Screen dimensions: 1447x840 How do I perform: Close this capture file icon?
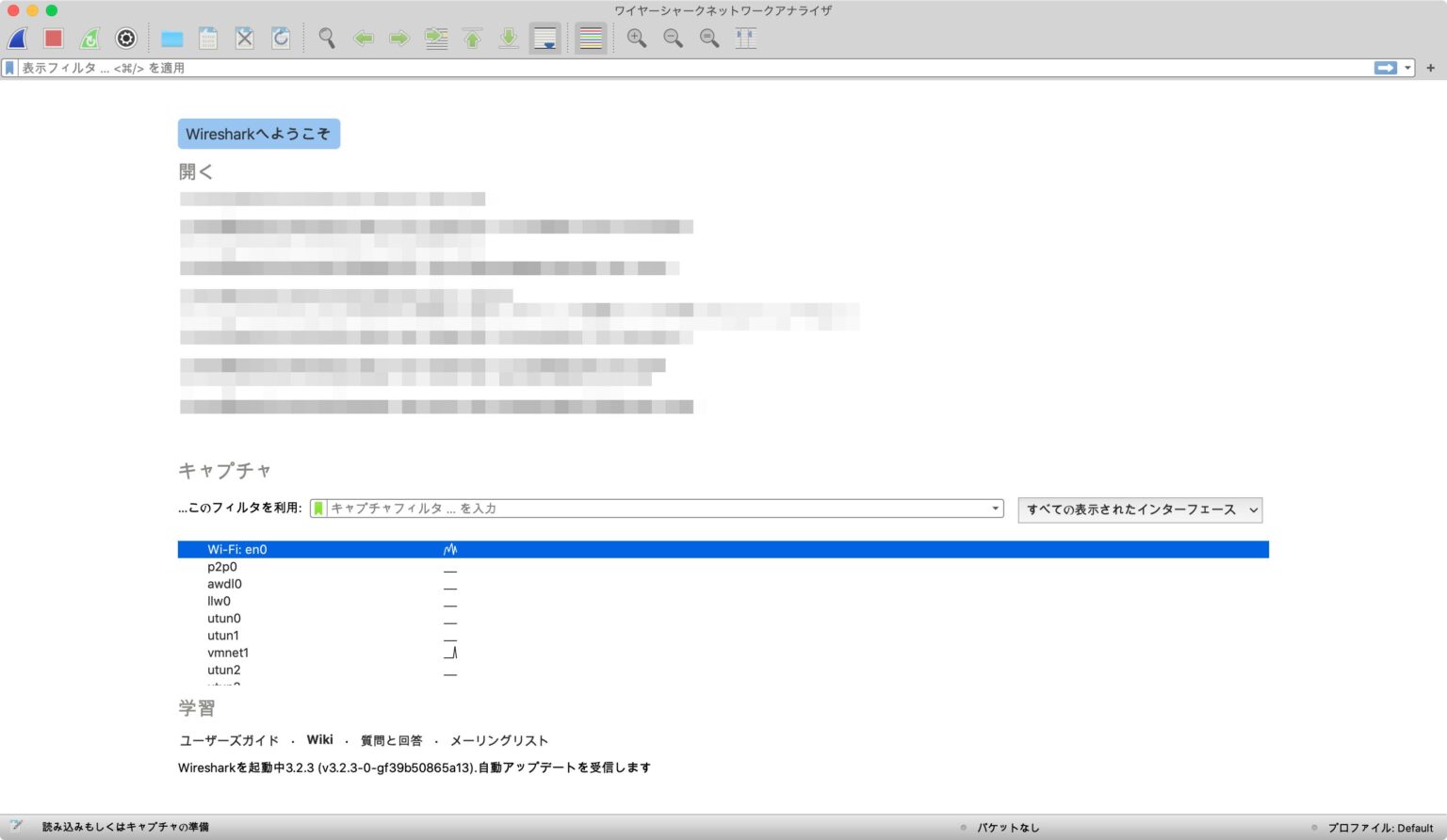pos(245,39)
